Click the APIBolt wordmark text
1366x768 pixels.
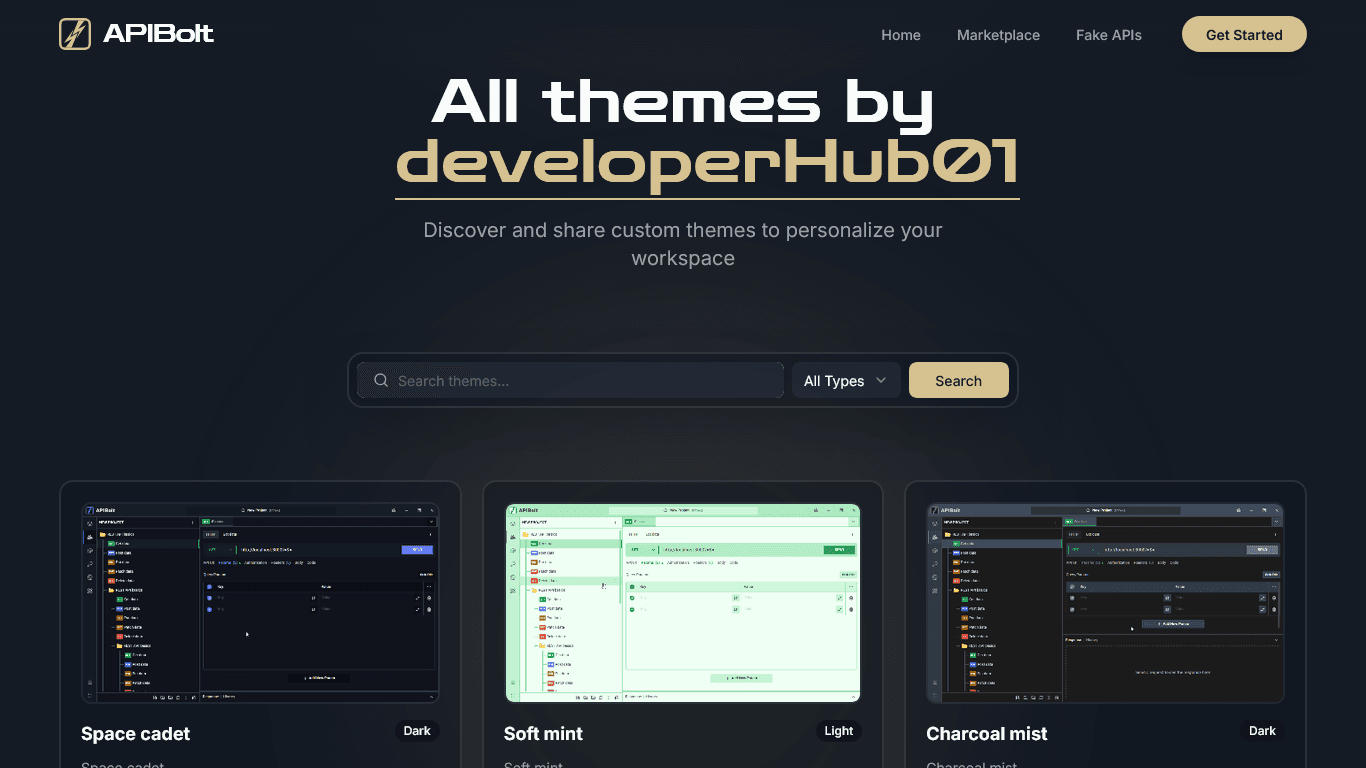[x=158, y=34]
